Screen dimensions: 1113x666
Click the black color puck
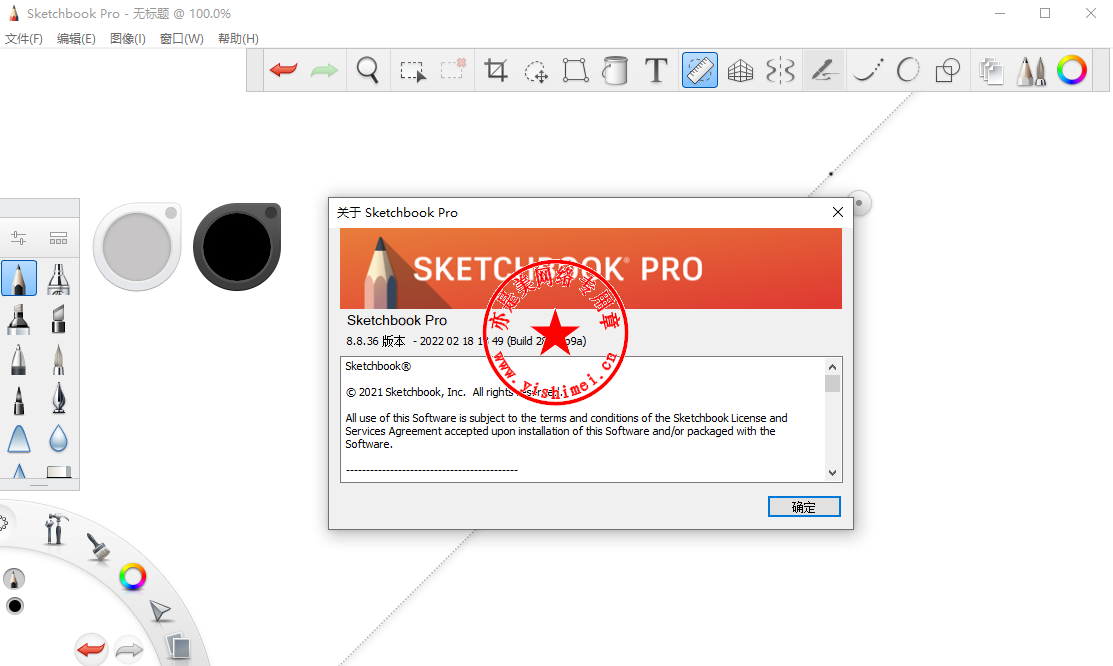click(237, 247)
